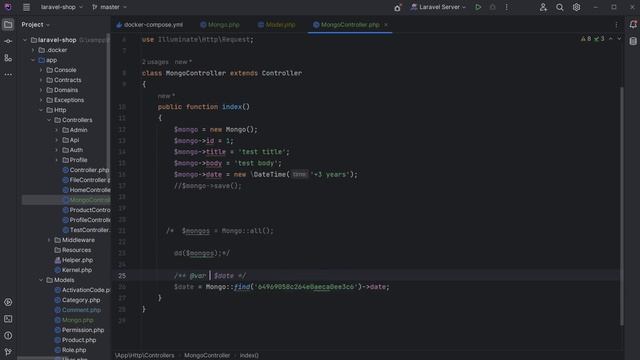
Task: Open the Problems tool window
Action: click(8, 336)
